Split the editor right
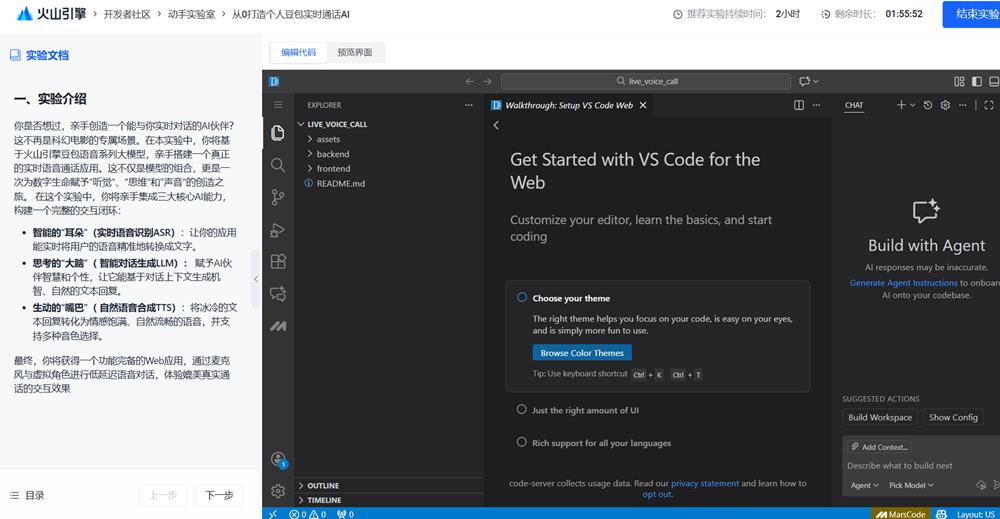 (x=799, y=105)
